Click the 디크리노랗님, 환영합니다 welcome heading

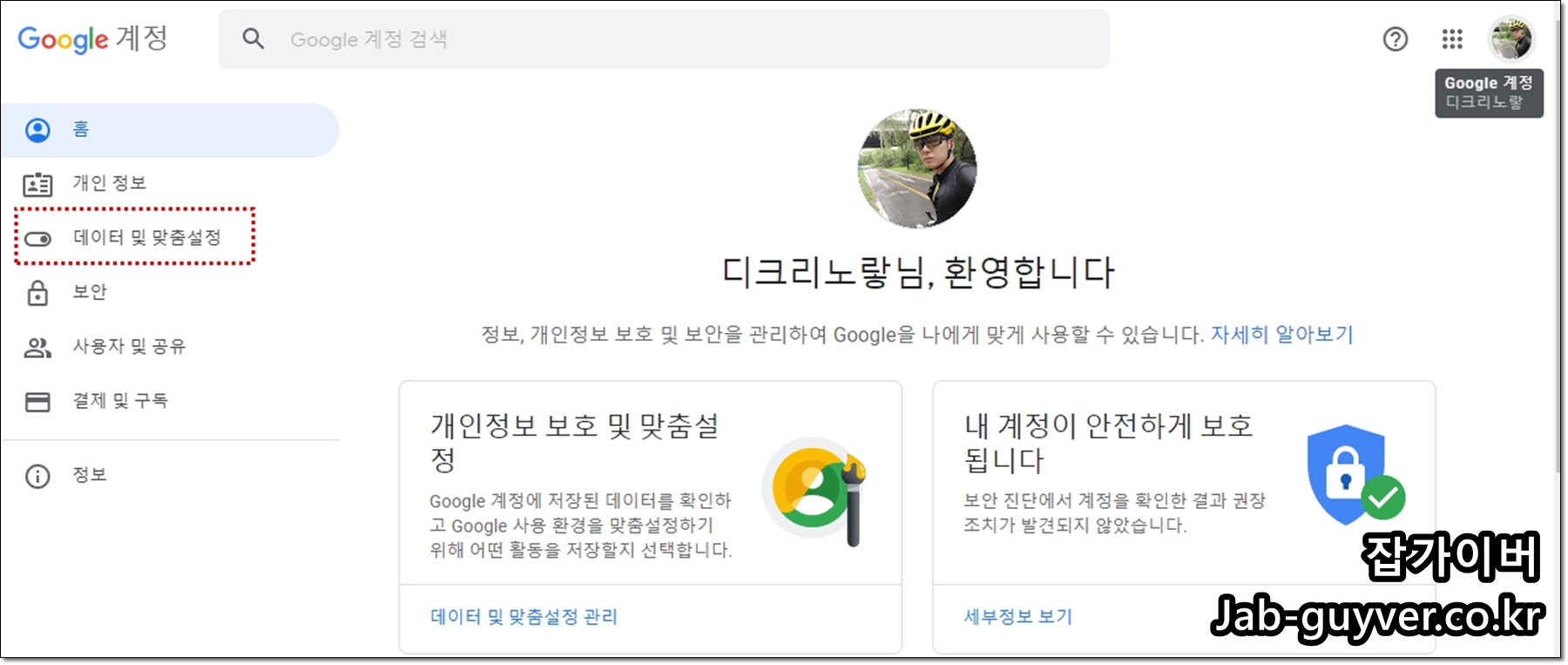click(918, 272)
